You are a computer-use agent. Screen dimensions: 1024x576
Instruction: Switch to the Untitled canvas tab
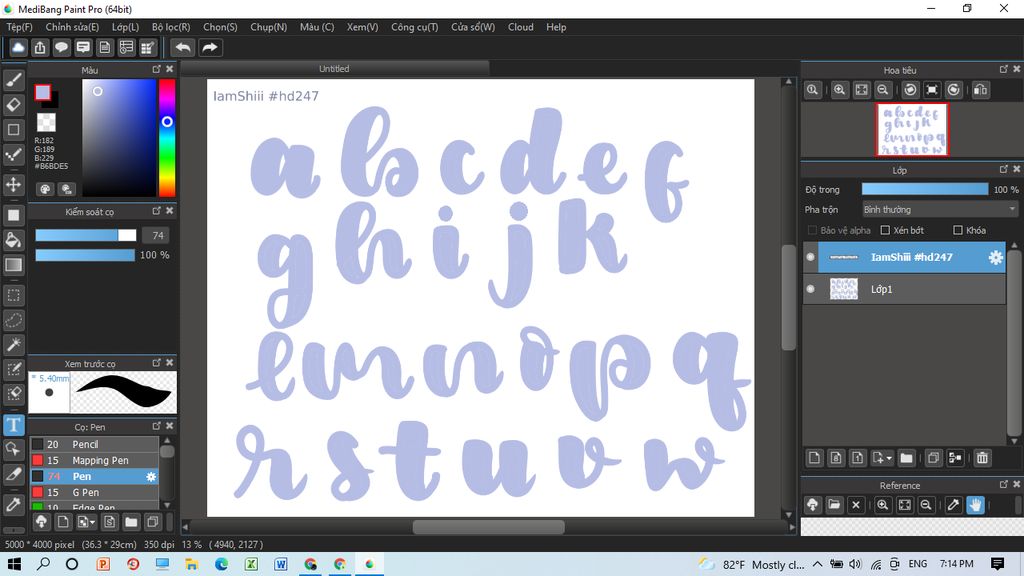pos(334,69)
